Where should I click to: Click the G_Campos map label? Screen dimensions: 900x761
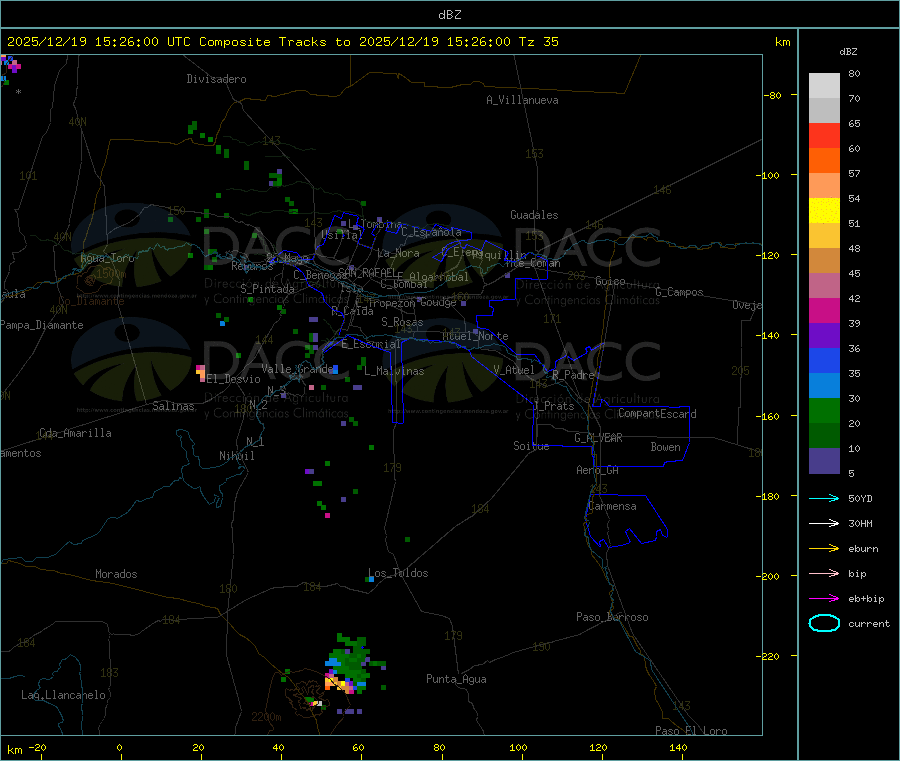point(680,292)
